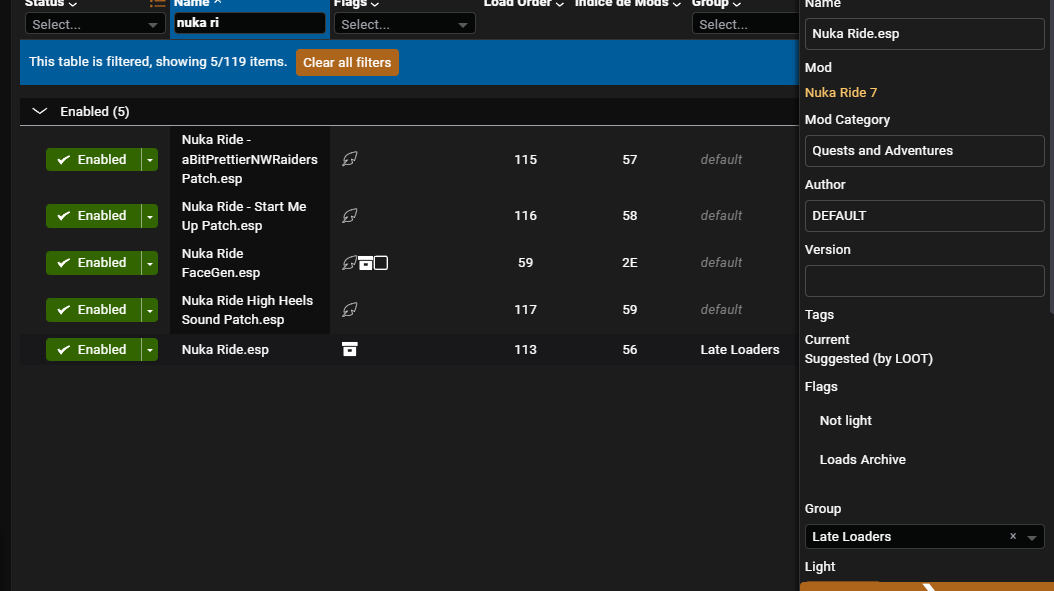Screen dimensions: 1054x591
Task: Toggle the Enabled button for Nuka Ride.esp
Action: pos(93,350)
